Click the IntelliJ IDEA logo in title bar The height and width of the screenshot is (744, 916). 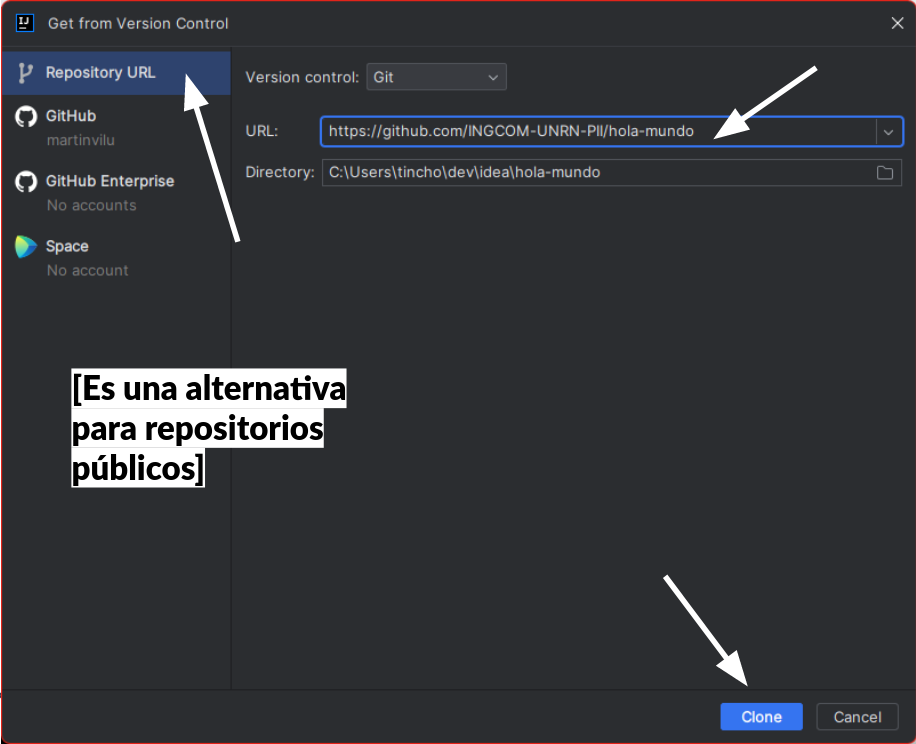click(25, 22)
